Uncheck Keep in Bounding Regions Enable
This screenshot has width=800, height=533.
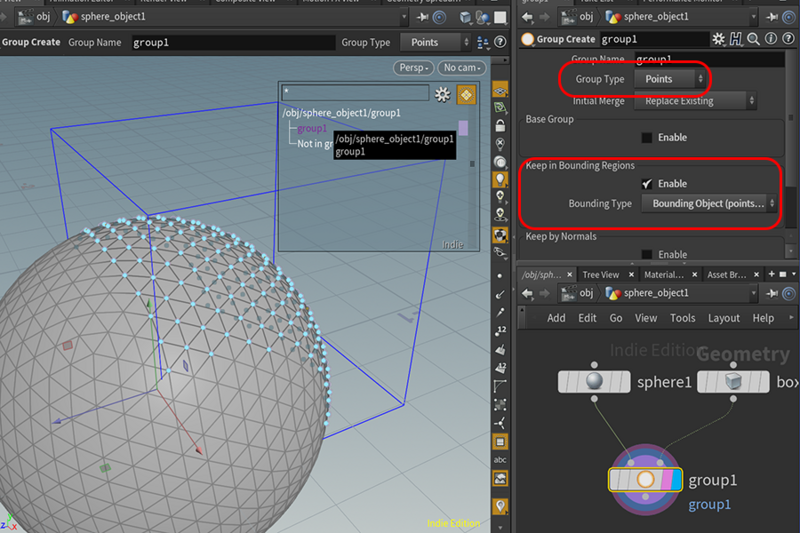[x=646, y=184]
